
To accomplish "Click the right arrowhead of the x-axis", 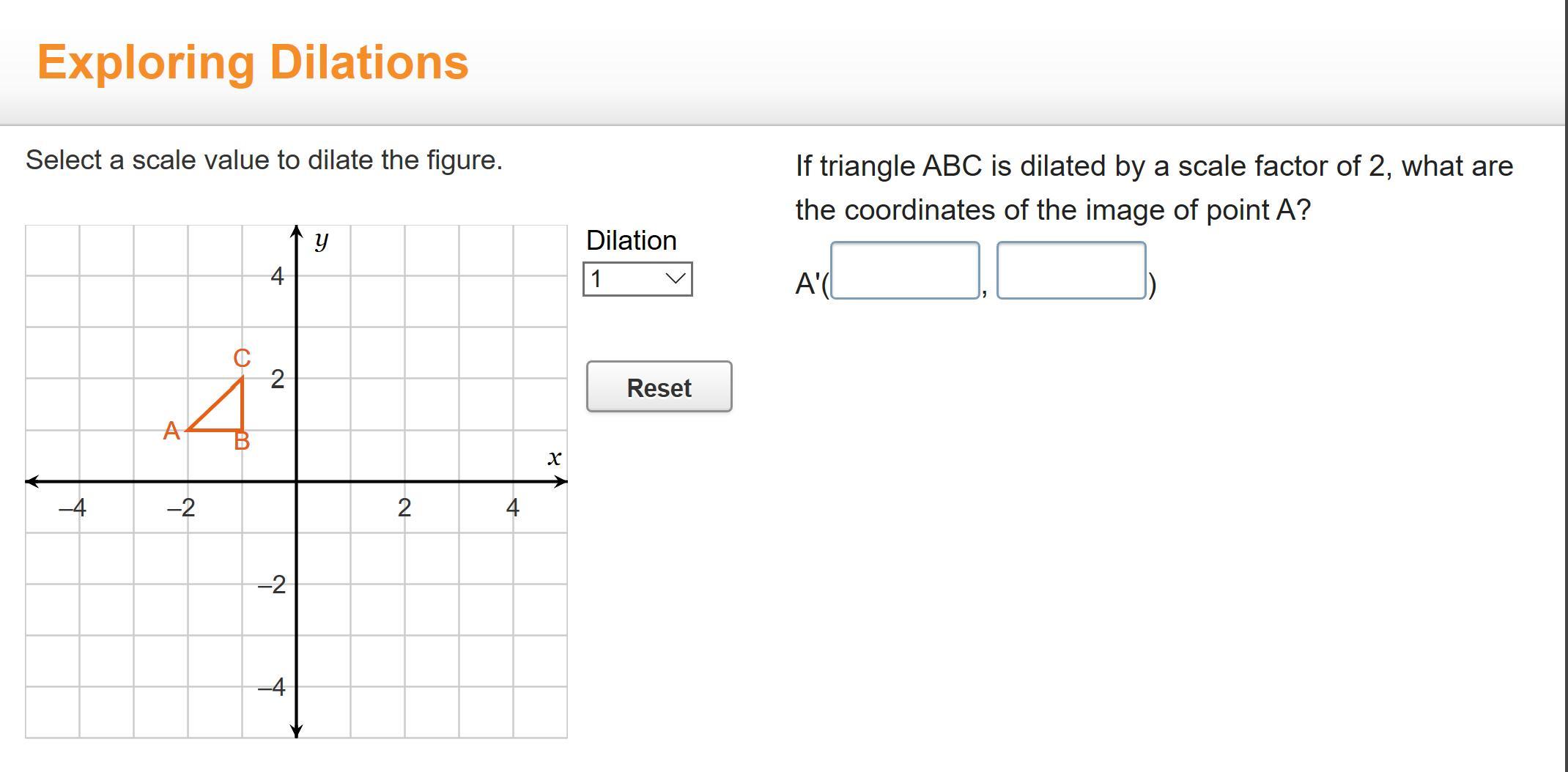I will (x=561, y=481).
